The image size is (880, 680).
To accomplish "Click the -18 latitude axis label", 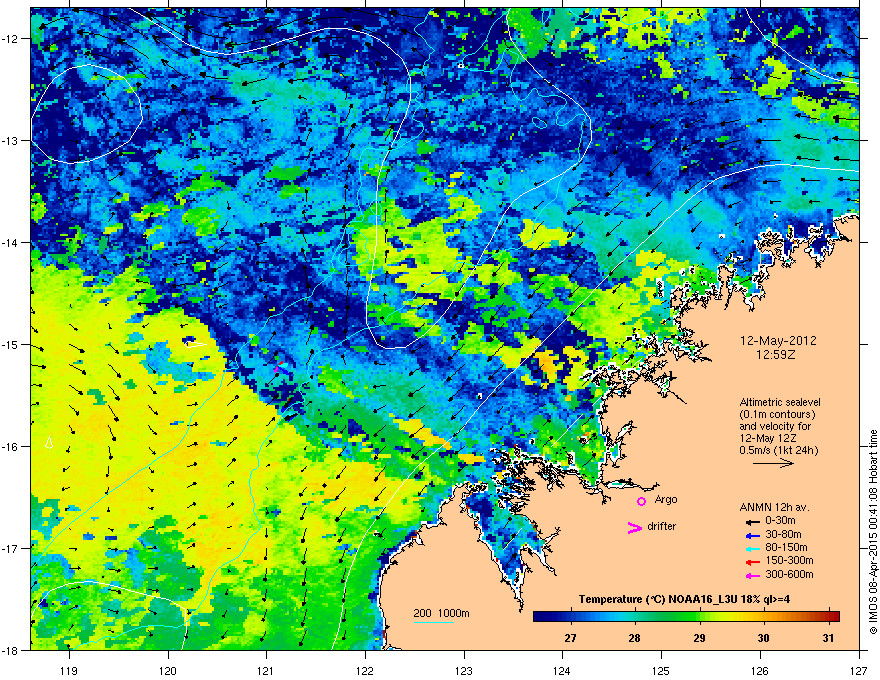I will pyautogui.click(x=10, y=651).
